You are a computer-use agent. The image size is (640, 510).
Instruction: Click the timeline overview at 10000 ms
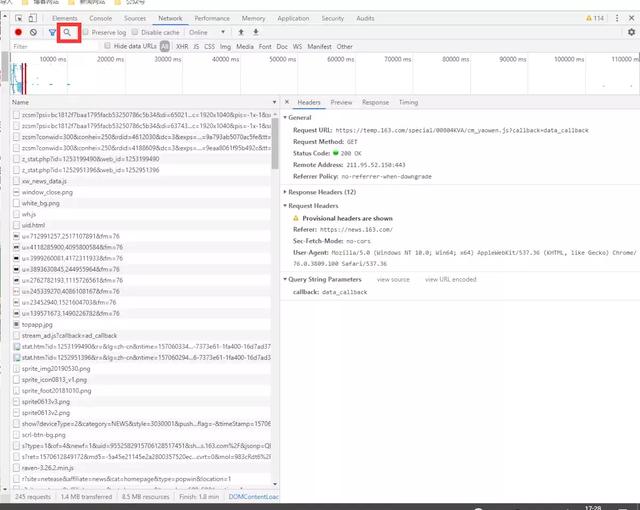53,60
